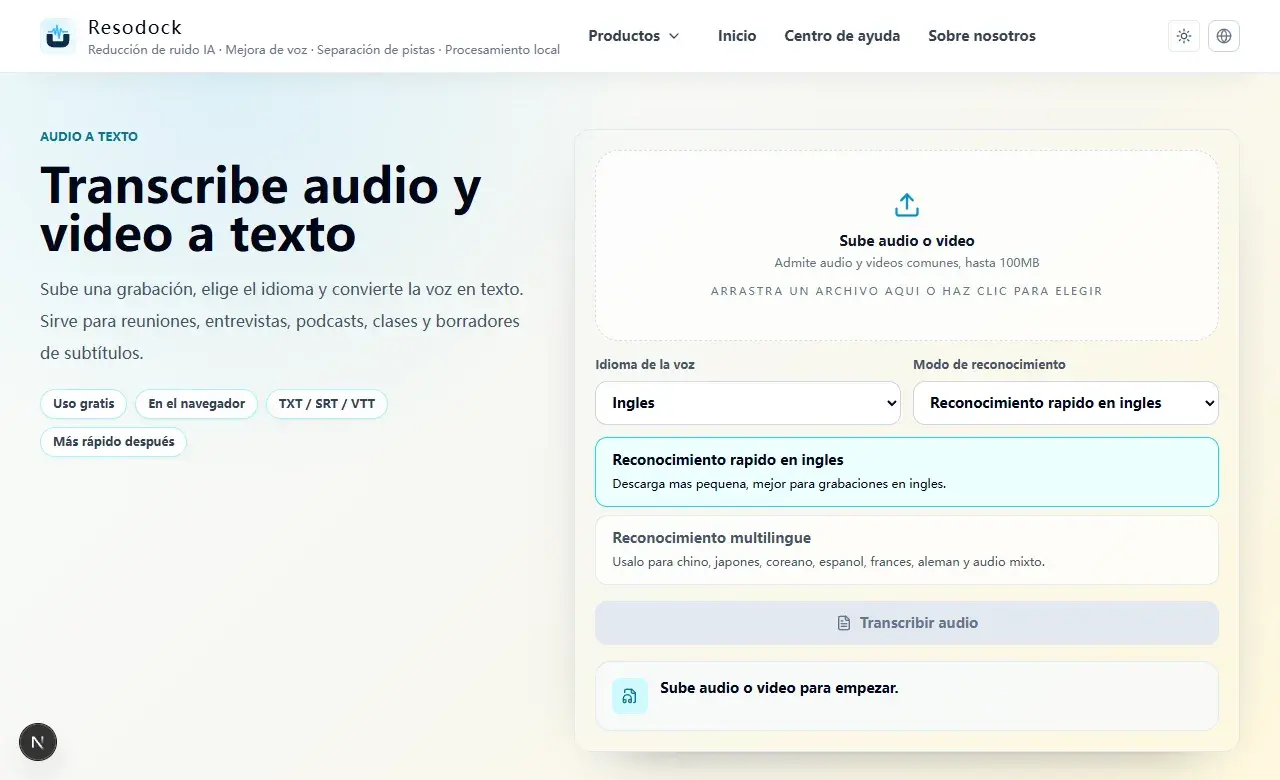Open the Idioma de la voz dropdown
Image resolution: width=1280 pixels, height=780 pixels.
click(748, 403)
